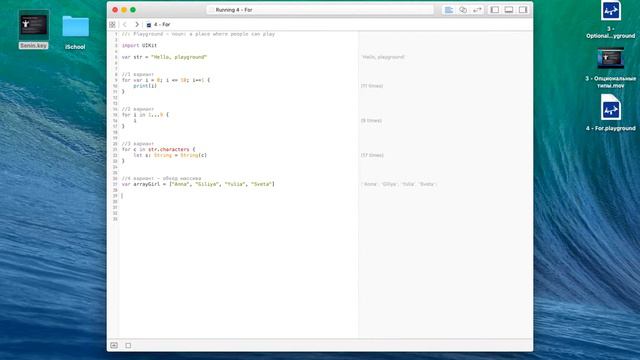This screenshot has height=360, width=640.
Task: Select '4 - For.playground' desktop file
Action: pos(611,113)
